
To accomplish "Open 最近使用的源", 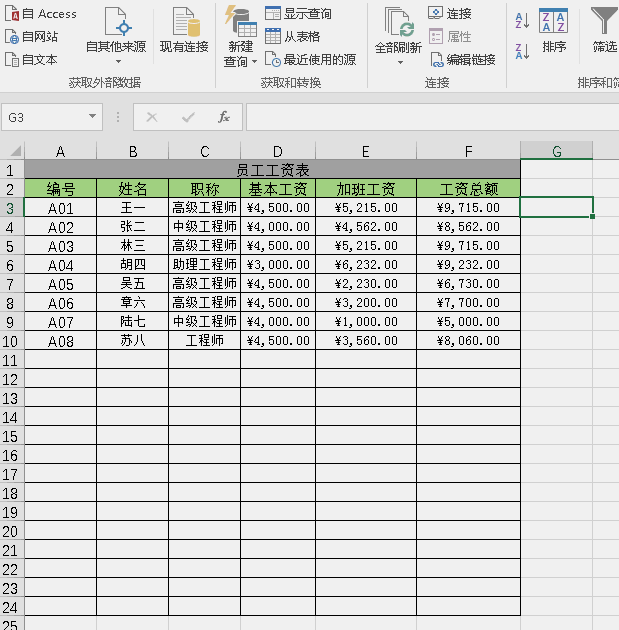I will [x=311, y=60].
